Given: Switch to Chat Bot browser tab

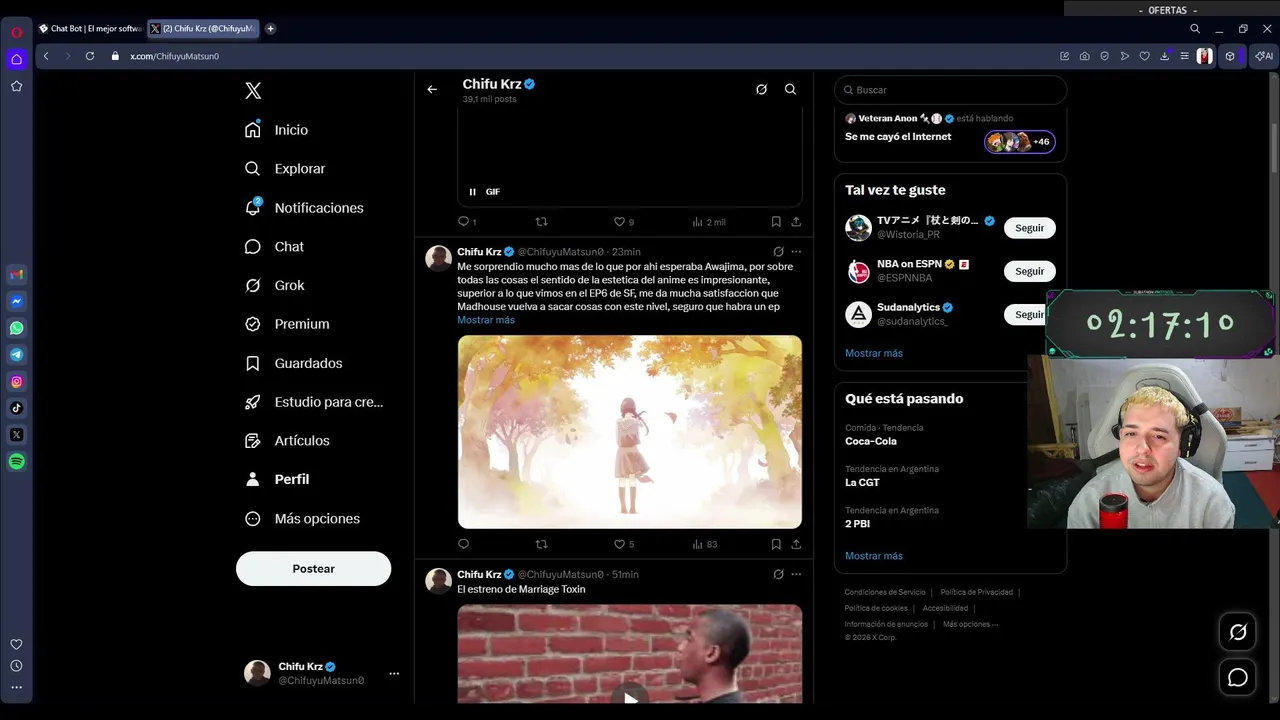Looking at the screenshot, I should [90, 29].
